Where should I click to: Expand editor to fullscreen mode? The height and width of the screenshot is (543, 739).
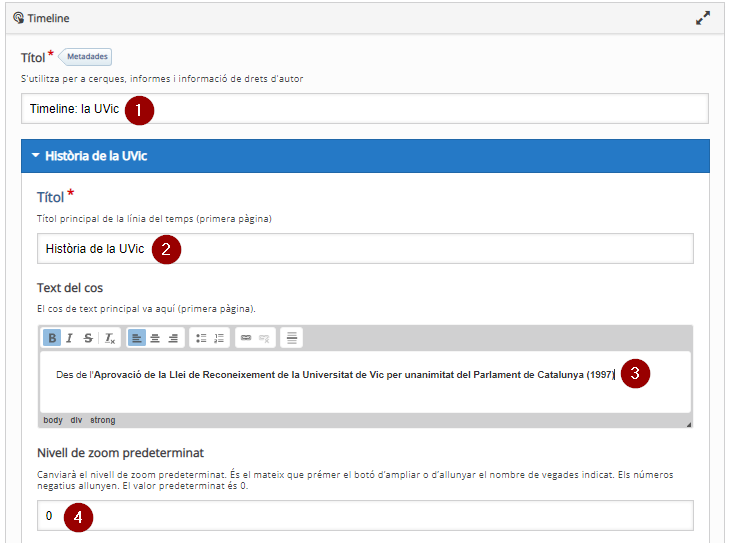pyautogui.click(x=703, y=18)
